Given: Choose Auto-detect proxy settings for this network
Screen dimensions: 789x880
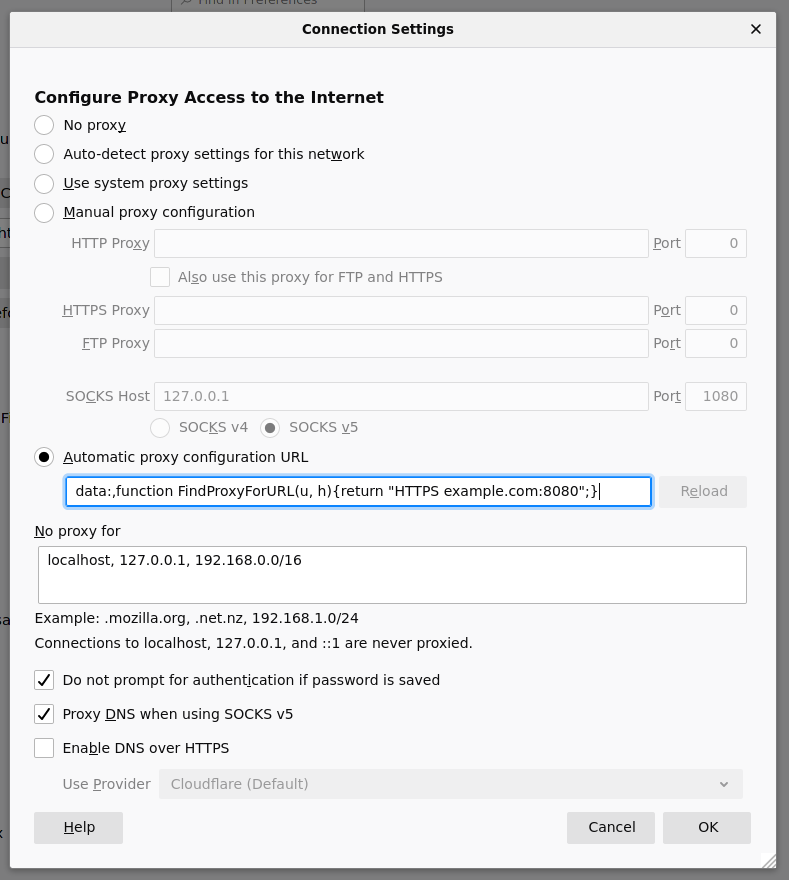Looking at the screenshot, I should 44,154.
